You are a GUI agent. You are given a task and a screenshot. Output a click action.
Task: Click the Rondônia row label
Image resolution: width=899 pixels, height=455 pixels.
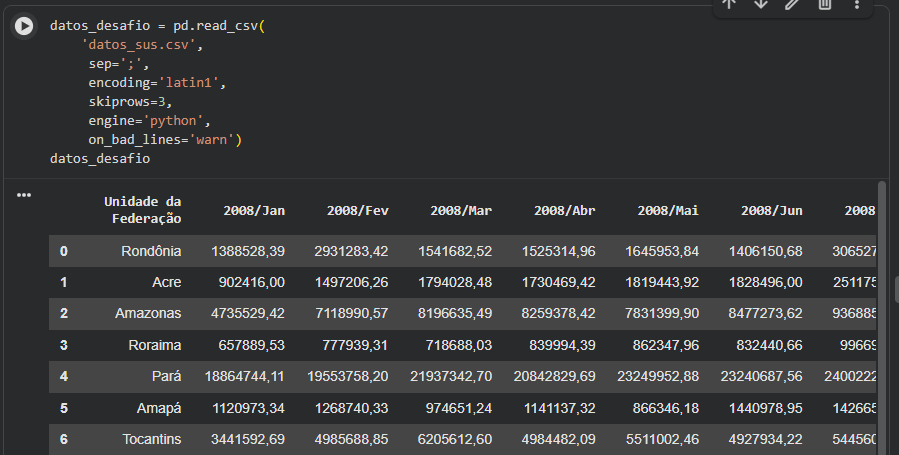pos(150,251)
